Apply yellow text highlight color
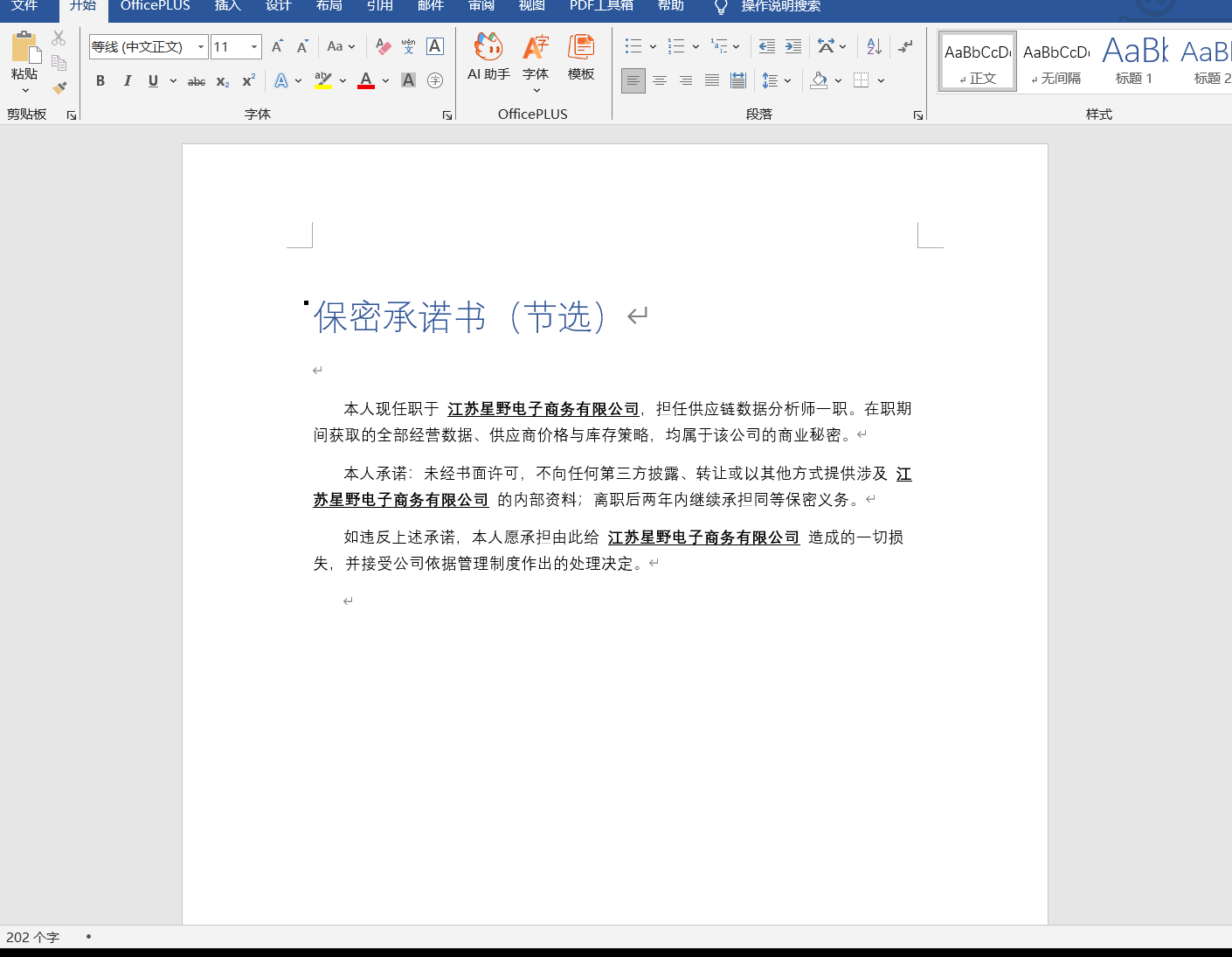The width and height of the screenshot is (1232, 957). pos(323,80)
